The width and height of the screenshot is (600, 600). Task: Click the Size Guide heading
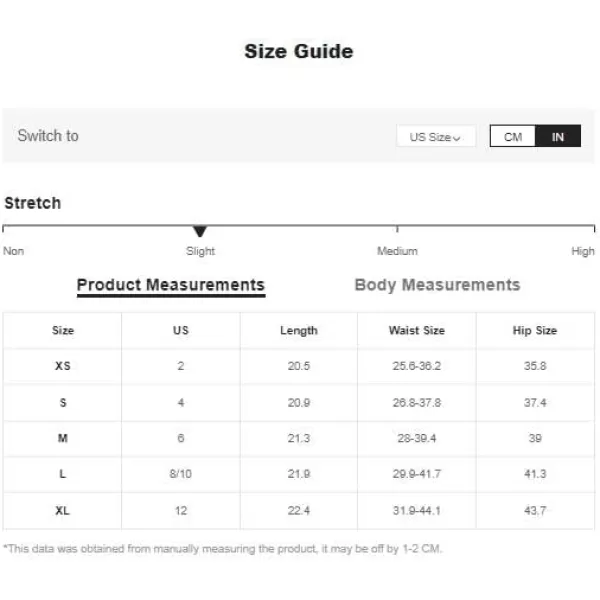coord(299,51)
